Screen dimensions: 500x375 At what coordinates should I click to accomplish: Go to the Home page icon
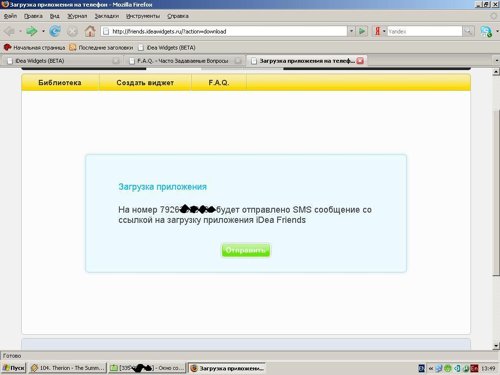tap(90, 32)
